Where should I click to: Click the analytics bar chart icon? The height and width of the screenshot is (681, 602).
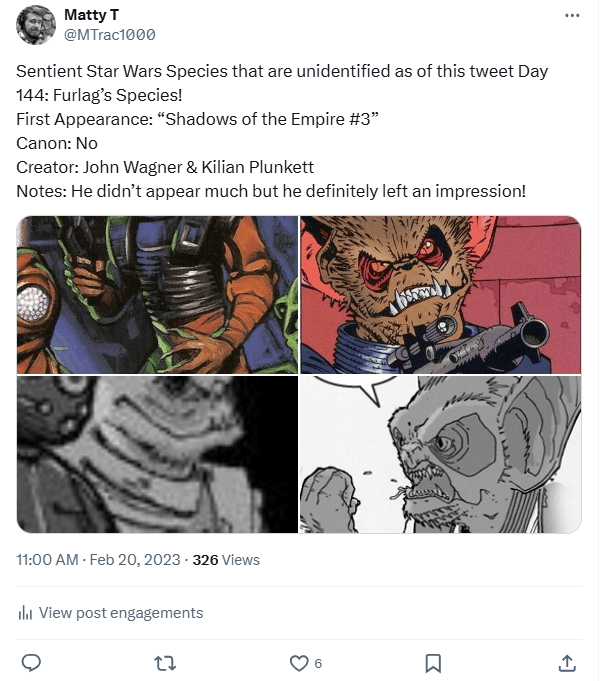tap(25, 613)
